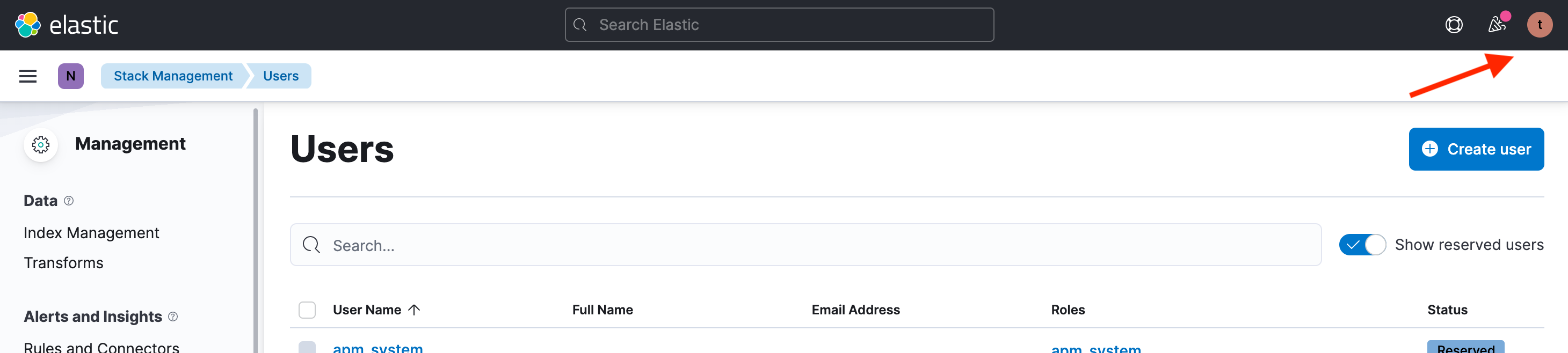
Task: Click the Data section help icon
Action: click(69, 201)
